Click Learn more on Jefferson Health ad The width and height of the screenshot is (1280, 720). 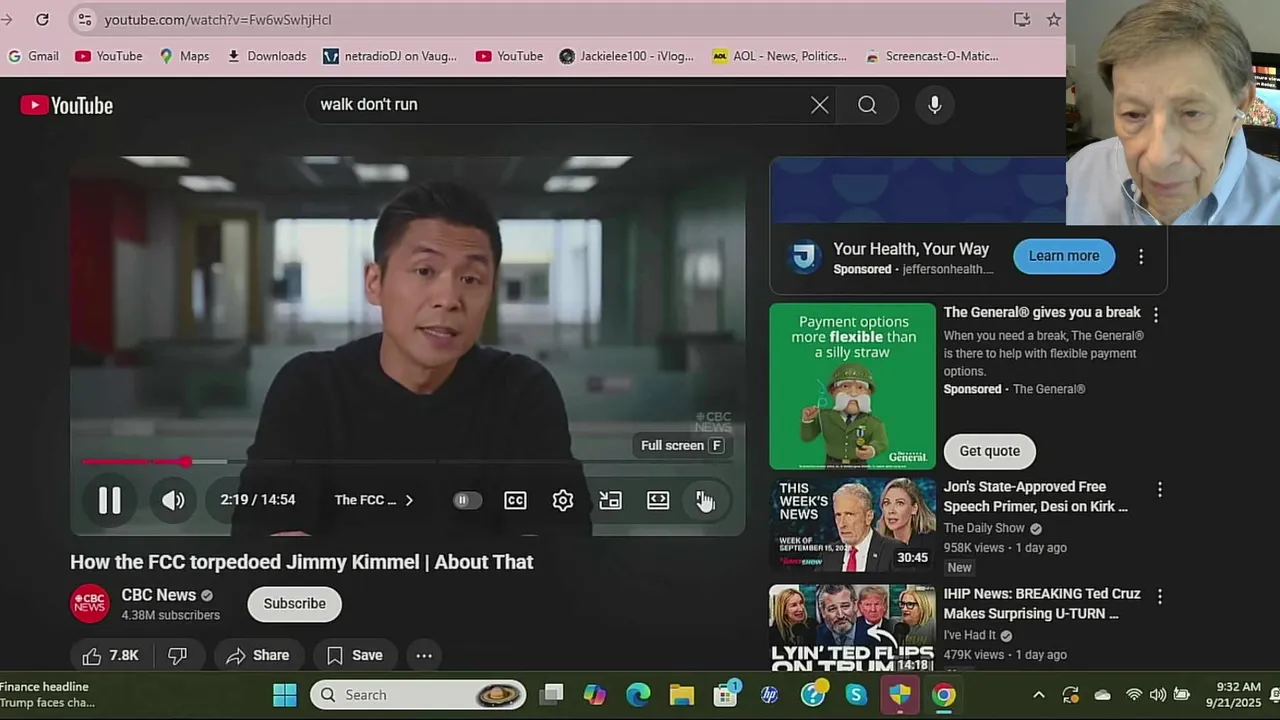[x=1064, y=256]
